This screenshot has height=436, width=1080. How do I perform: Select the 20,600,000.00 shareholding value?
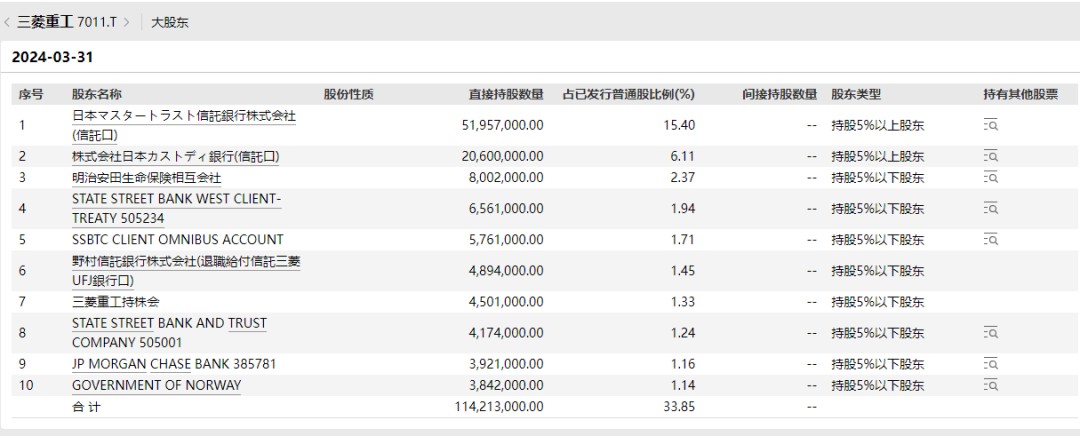coord(502,156)
